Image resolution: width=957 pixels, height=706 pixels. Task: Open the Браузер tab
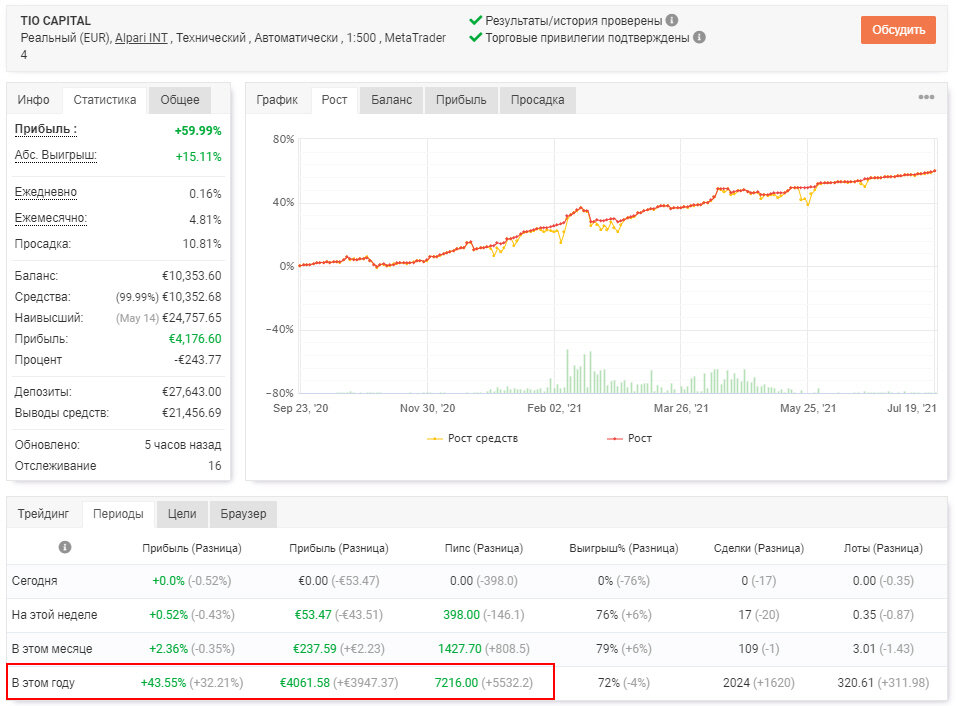(243, 514)
